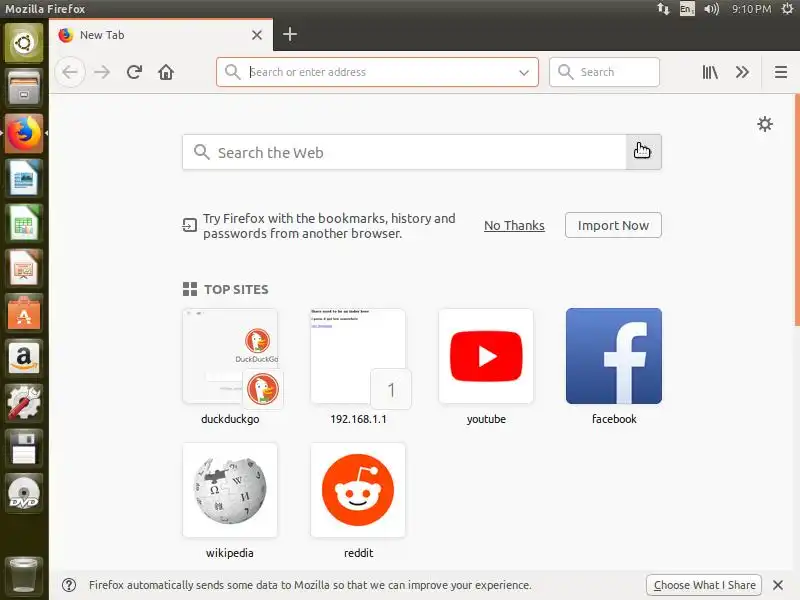Click the Firefox launcher icon

point(24,133)
